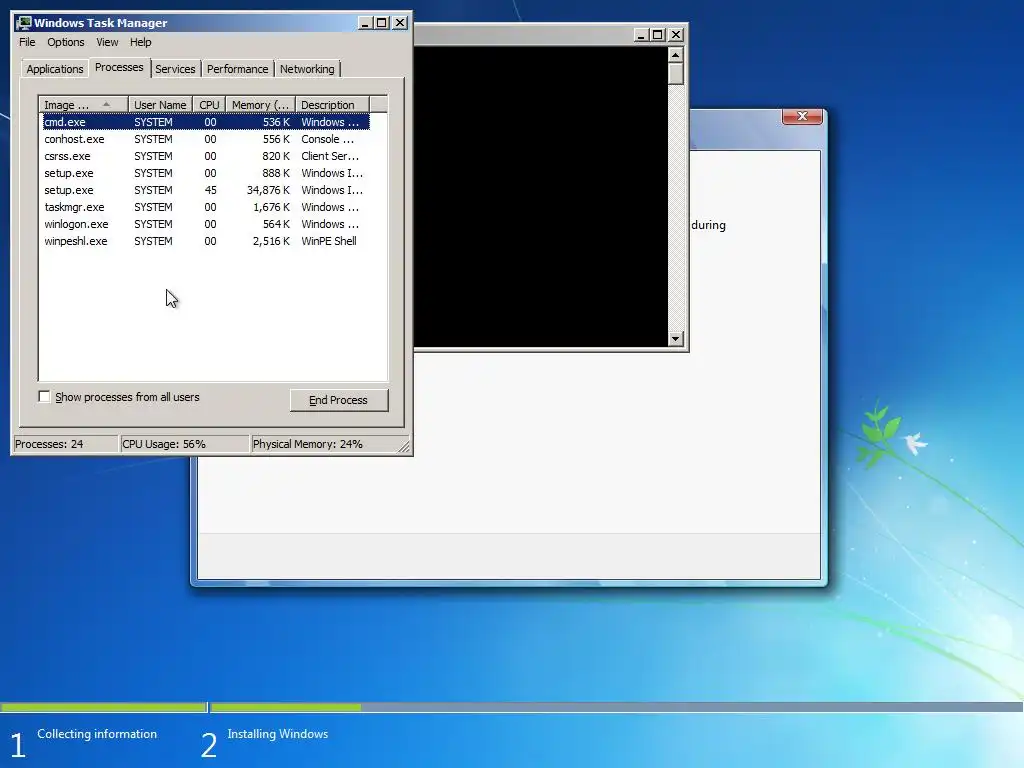Screen dimensions: 1024x768
Task: Open the Performance tab
Action: 237,69
